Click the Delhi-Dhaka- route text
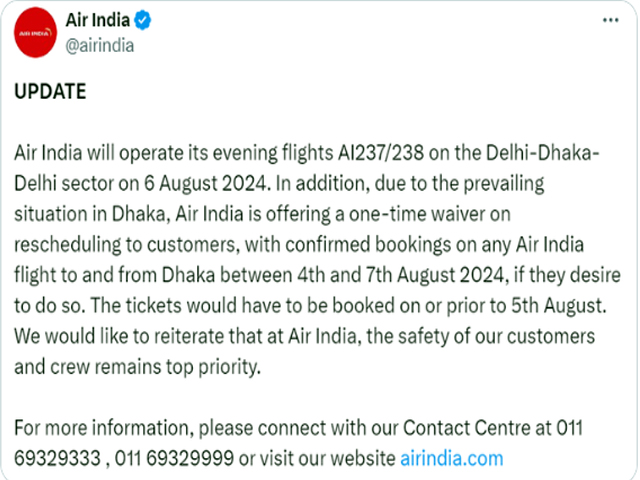This screenshot has height=480, width=640. coord(542,153)
